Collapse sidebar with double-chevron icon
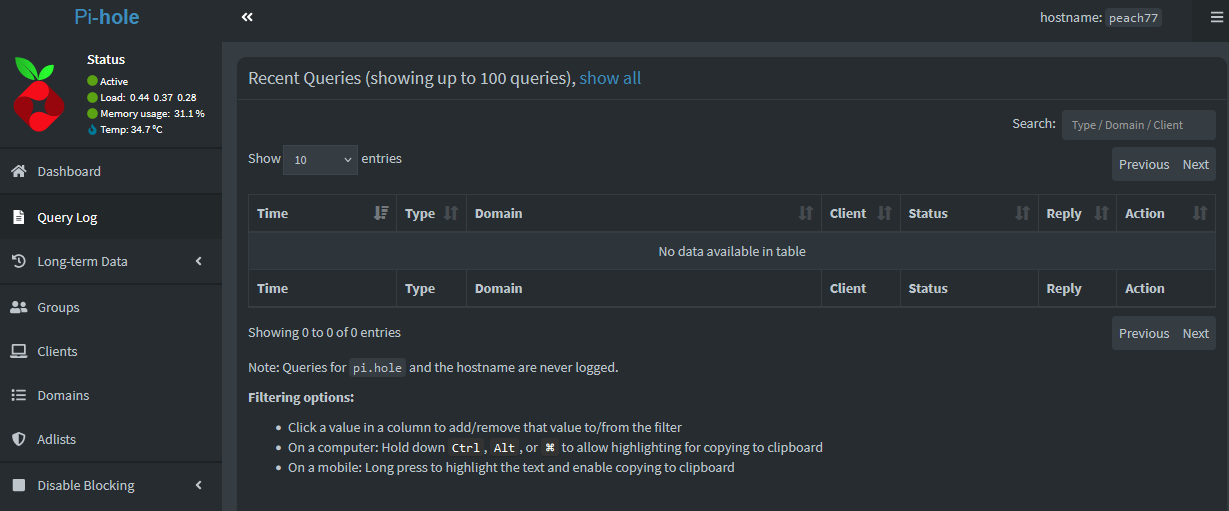 coord(247,17)
